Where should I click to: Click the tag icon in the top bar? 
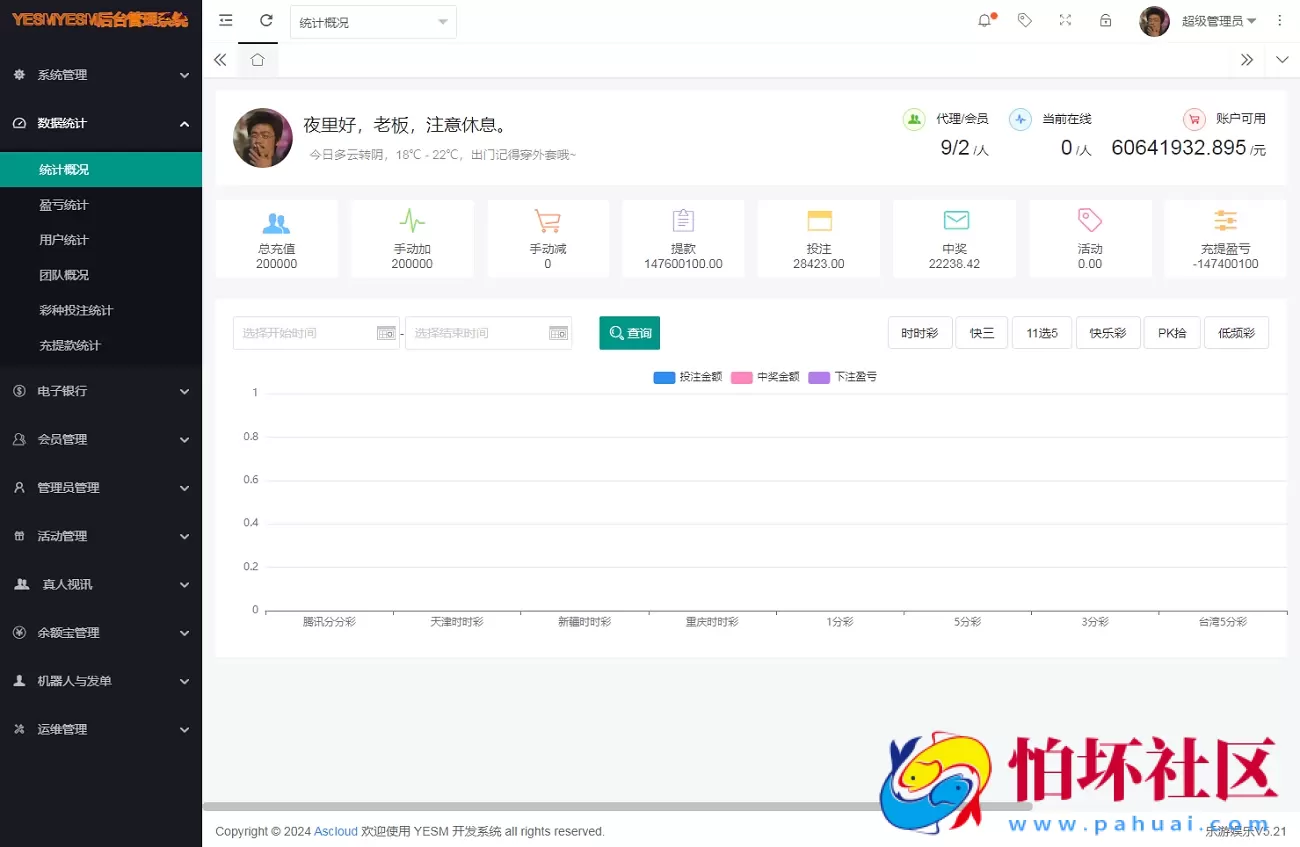1024,20
